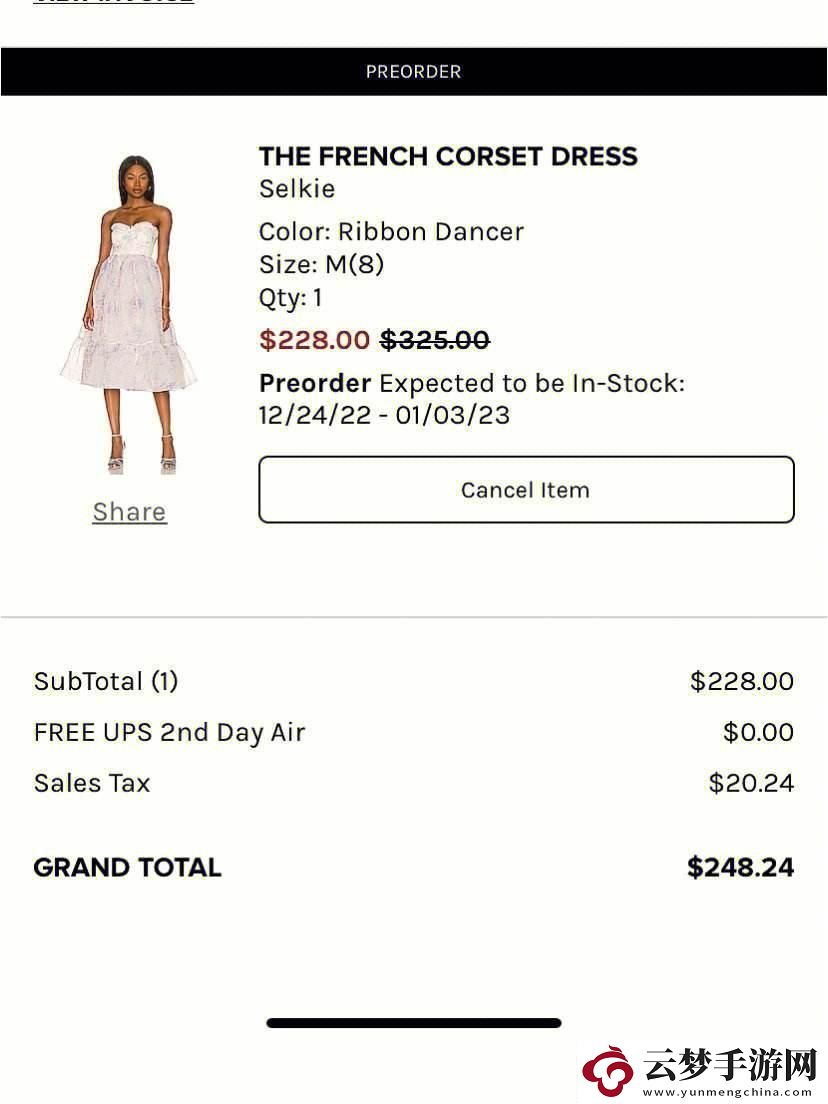Click the red swirl watermark logo
The height and width of the screenshot is (1104, 828).
(x=608, y=1072)
